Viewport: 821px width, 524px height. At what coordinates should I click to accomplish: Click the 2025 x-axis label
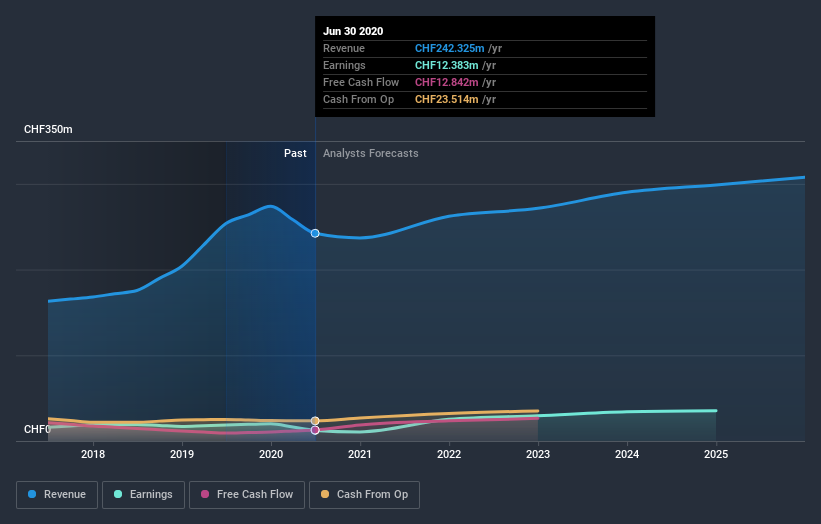[716, 454]
